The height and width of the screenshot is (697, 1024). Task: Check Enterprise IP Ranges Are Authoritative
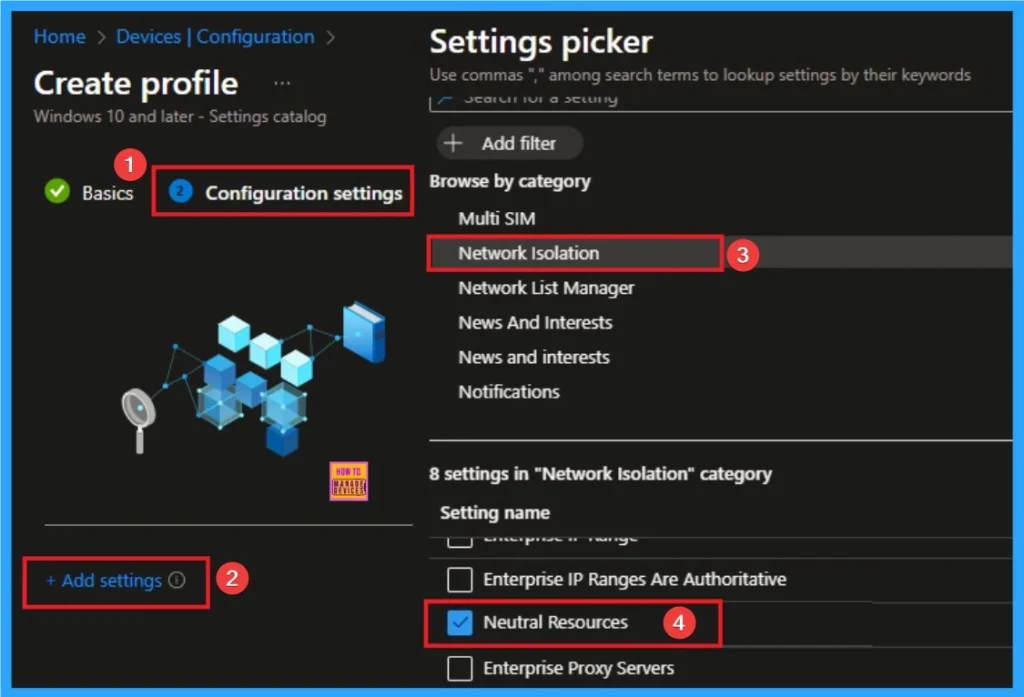459,580
